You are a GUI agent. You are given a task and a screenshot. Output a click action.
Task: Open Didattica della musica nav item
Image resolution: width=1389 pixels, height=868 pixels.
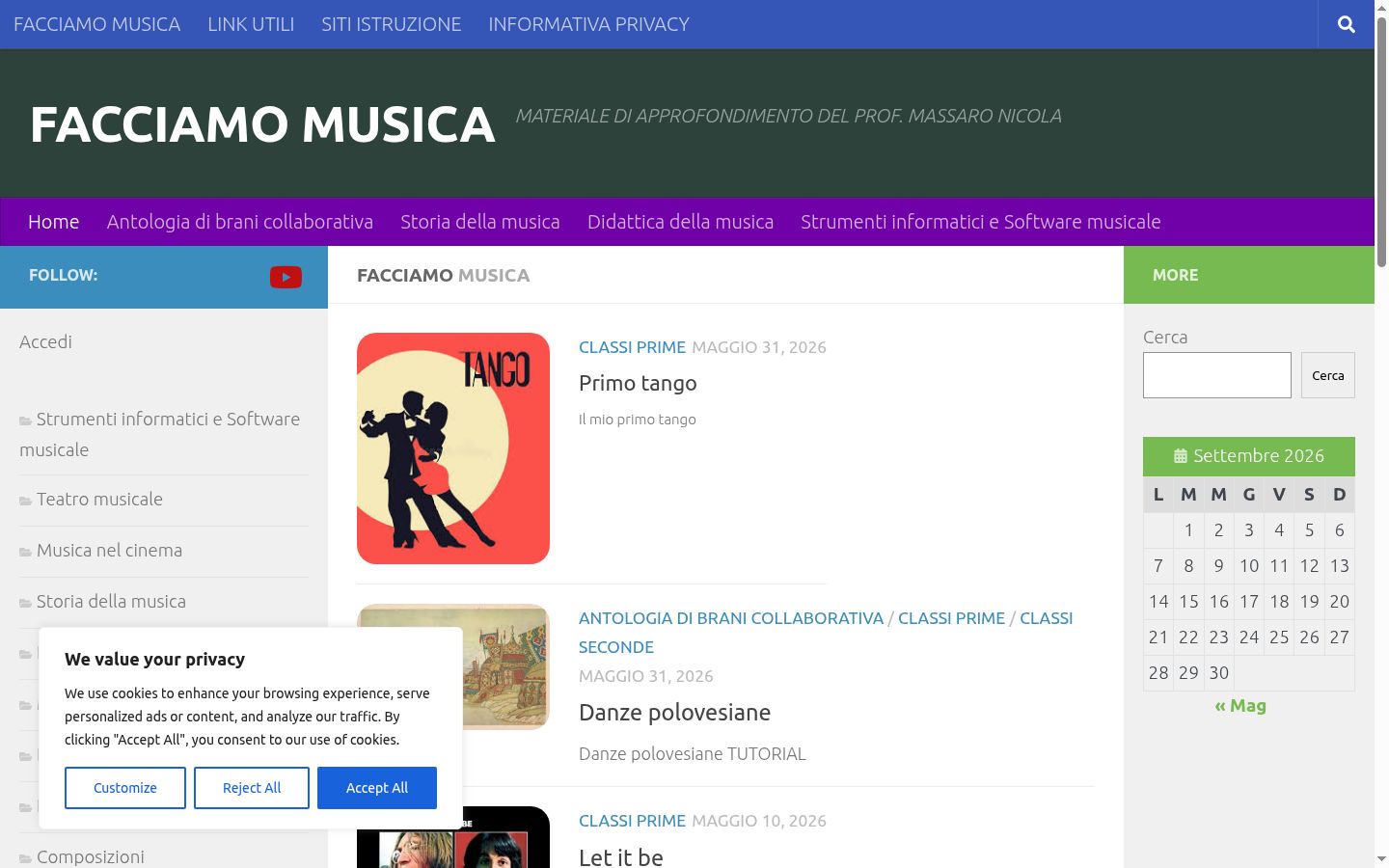point(680,222)
